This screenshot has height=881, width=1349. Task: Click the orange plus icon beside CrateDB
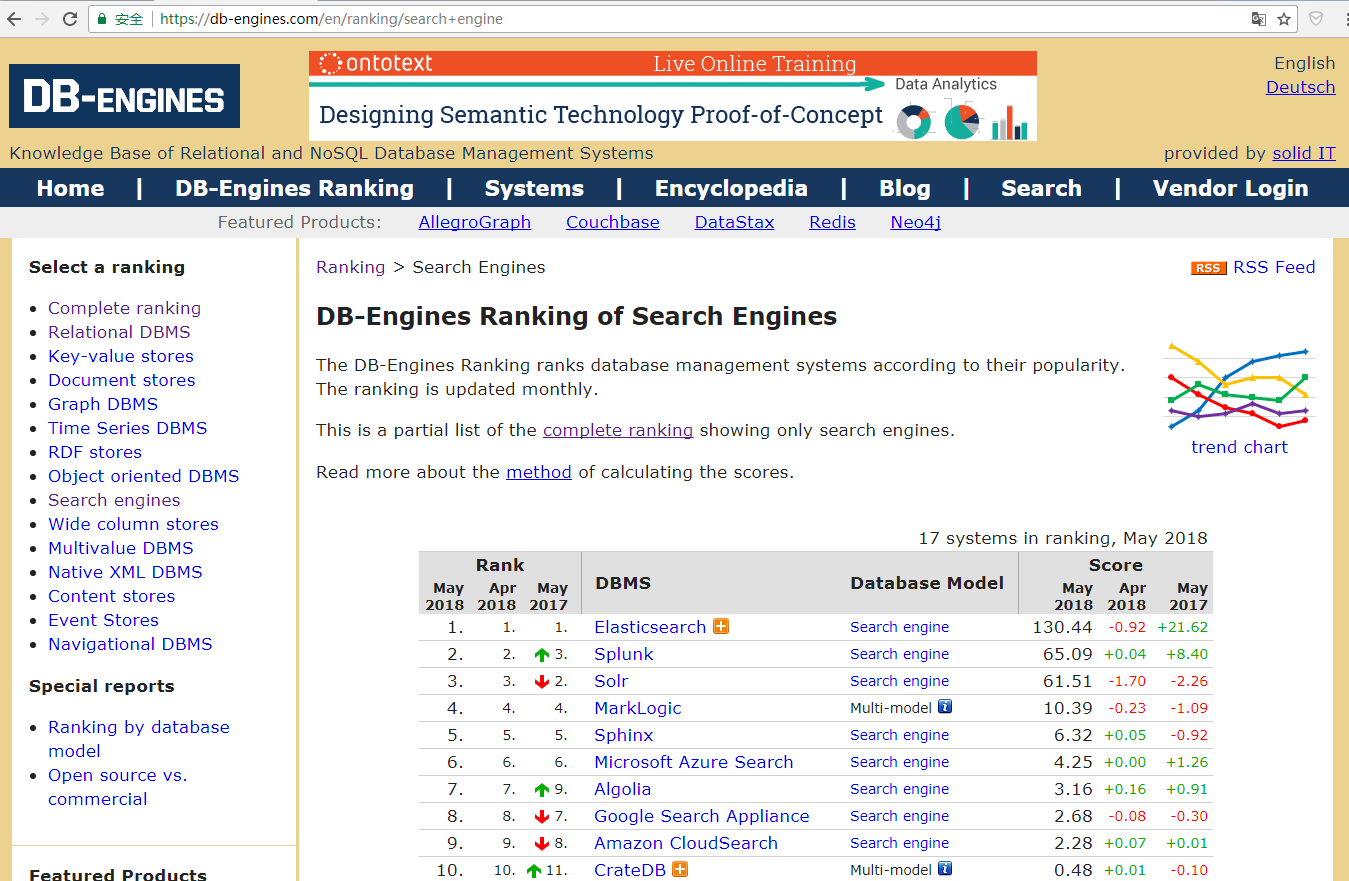pos(680,870)
